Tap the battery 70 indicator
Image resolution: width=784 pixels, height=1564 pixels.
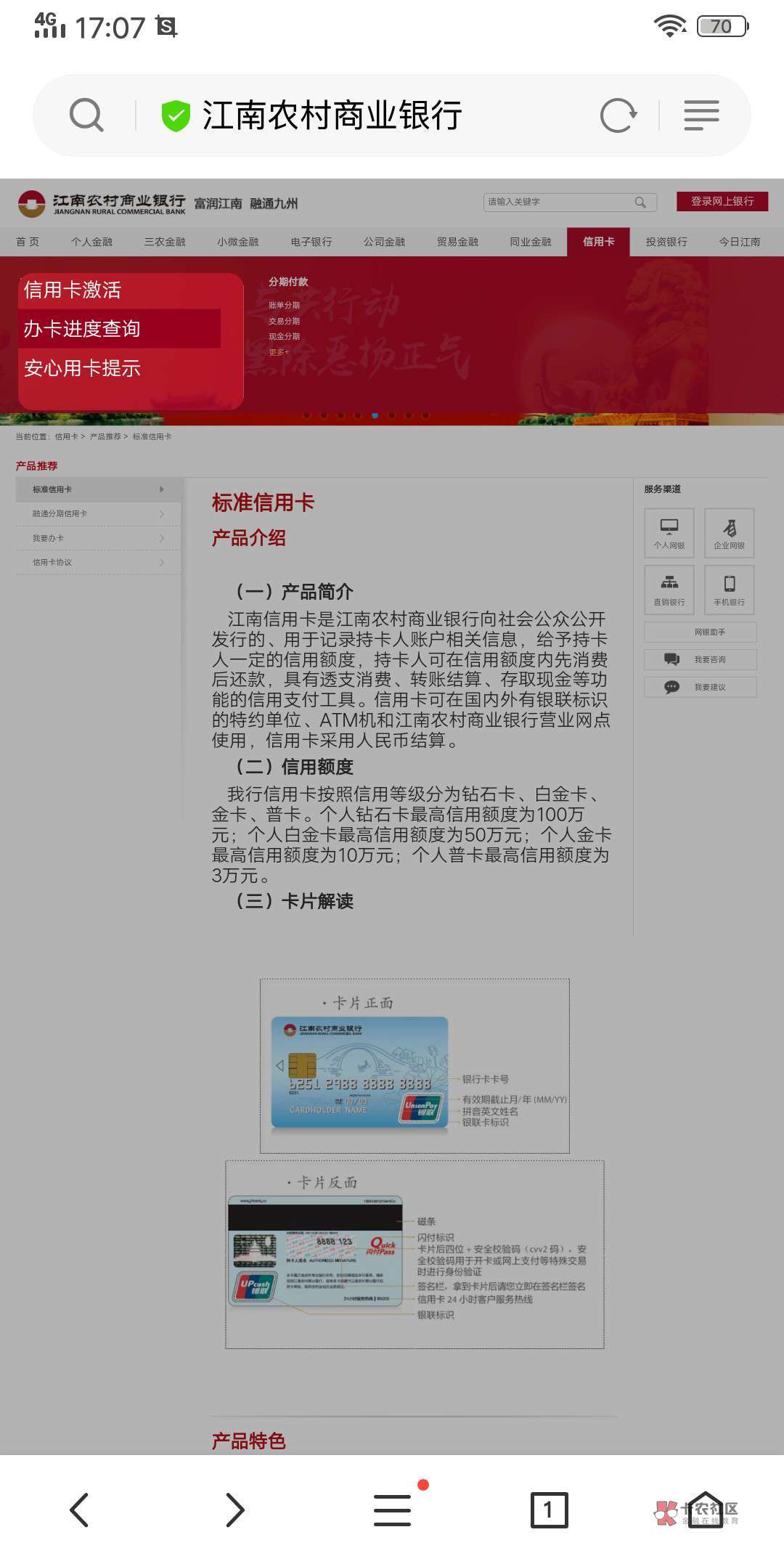723,26
